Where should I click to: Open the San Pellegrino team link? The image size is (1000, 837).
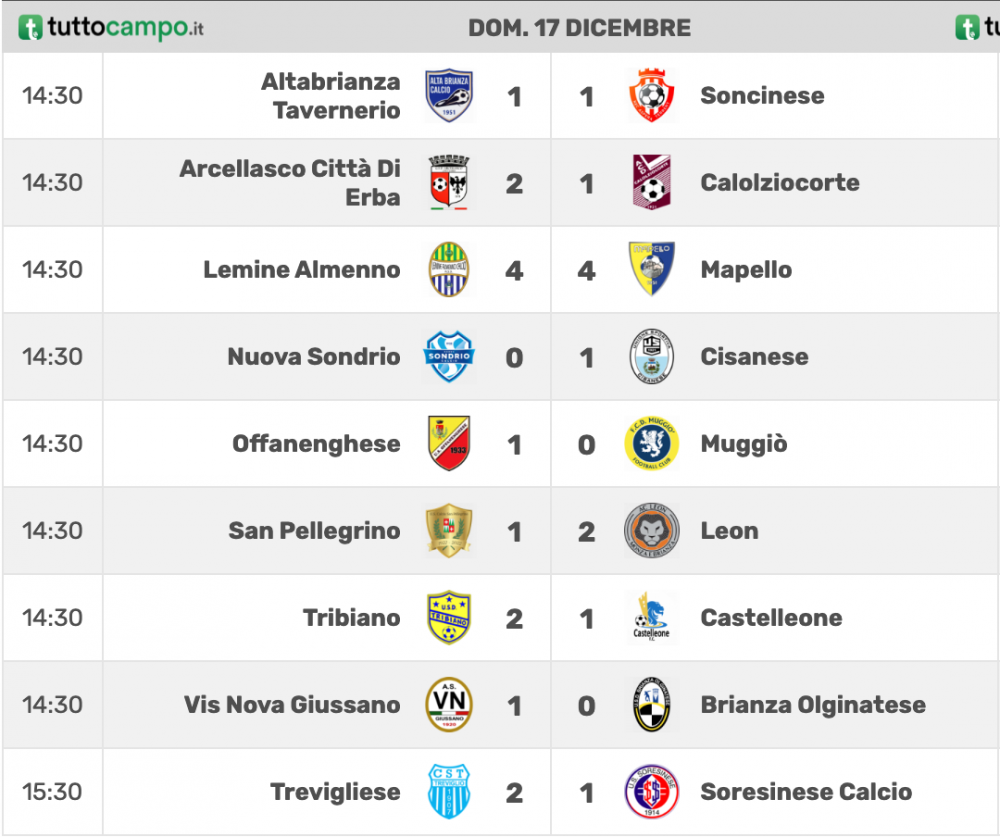tap(314, 531)
